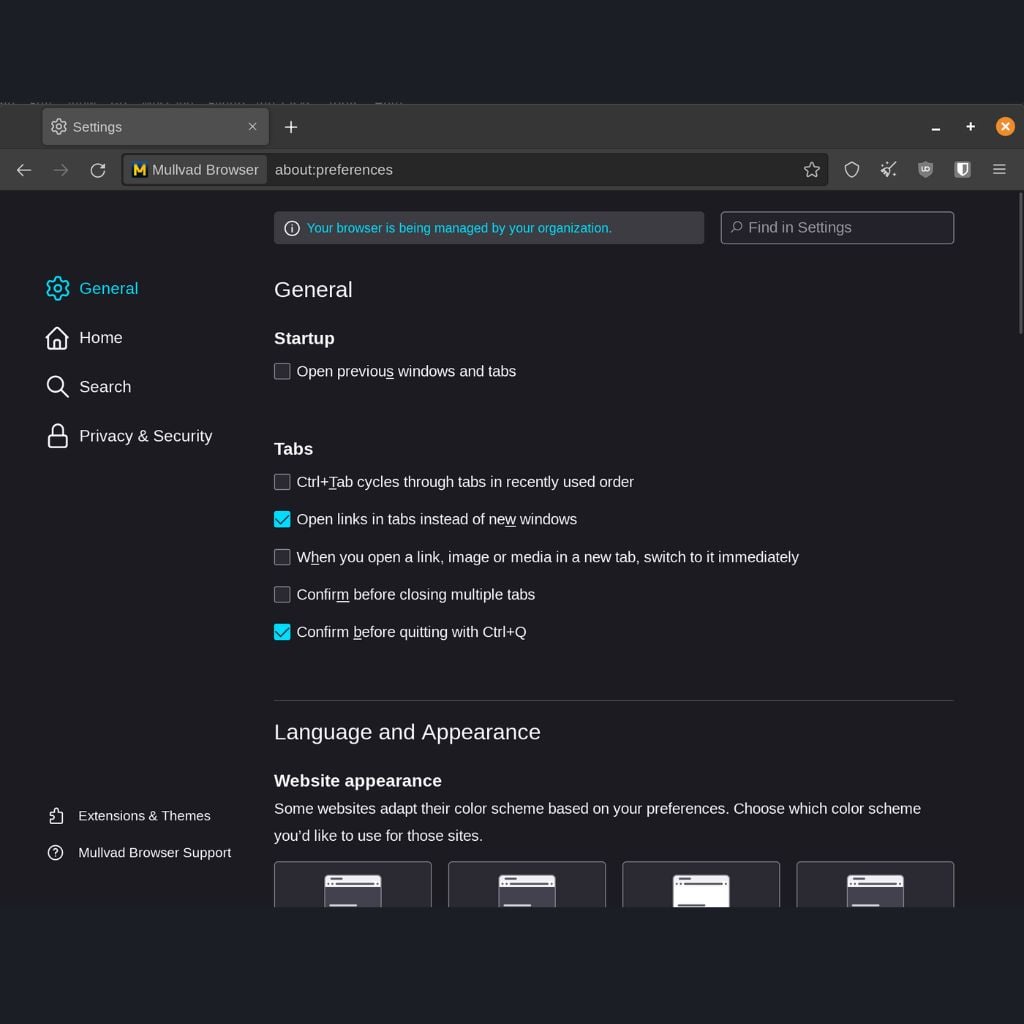Screen dimensions: 1024x1024
Task: Open the Privacy & Security category
Action: click(129, 436)
